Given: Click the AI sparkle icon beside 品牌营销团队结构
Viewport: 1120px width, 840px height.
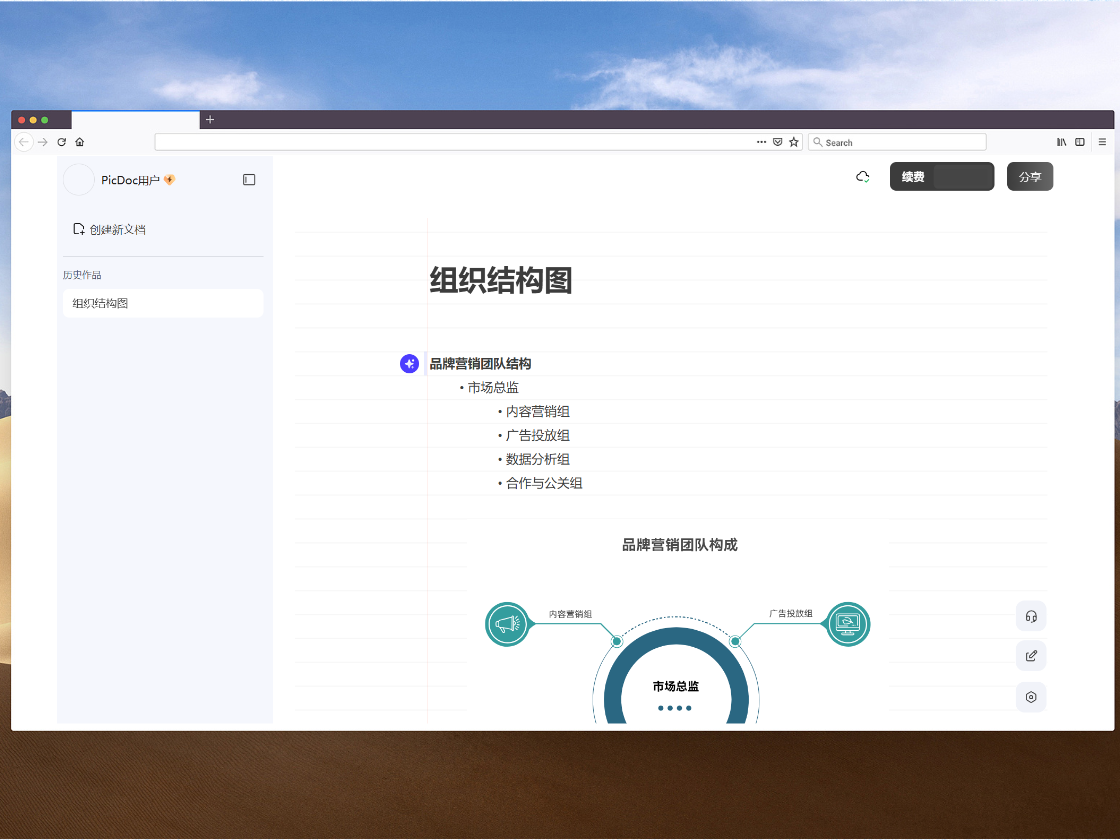Looking at the screenshot, I should pyautogui.click(x=409, y=363).
